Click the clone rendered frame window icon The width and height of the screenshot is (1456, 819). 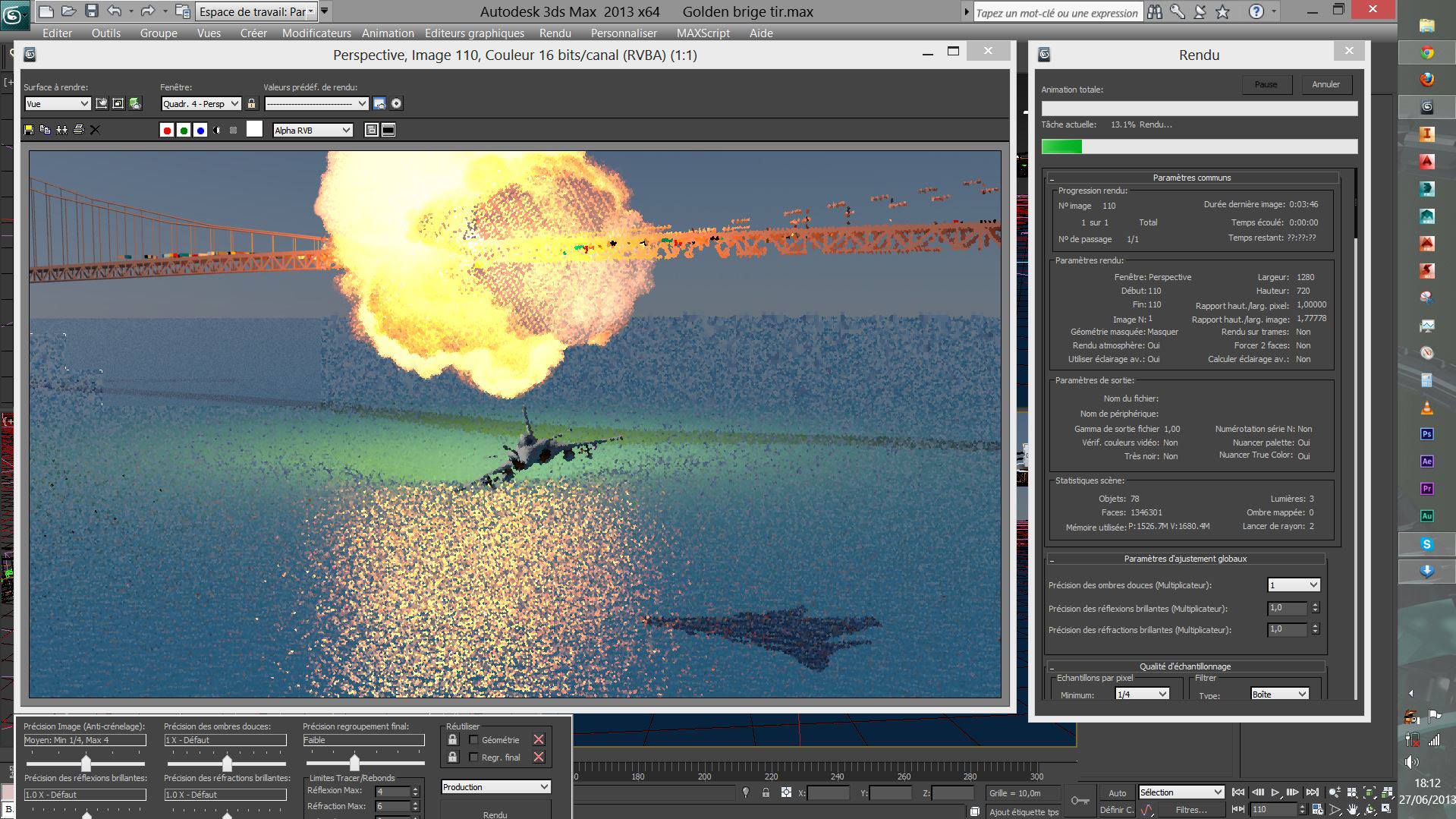[61, 130]
